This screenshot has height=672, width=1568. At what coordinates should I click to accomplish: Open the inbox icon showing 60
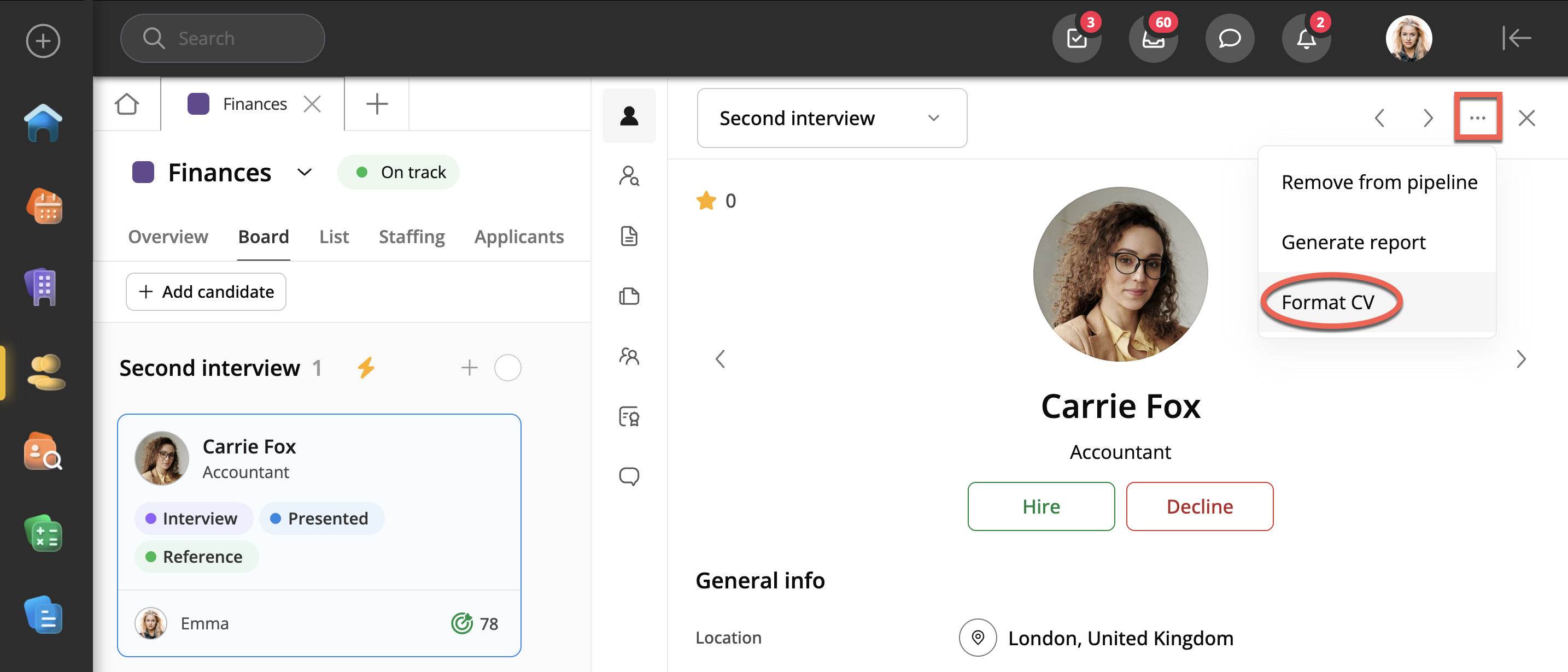pyautogui.click(x=1152, y=39)
